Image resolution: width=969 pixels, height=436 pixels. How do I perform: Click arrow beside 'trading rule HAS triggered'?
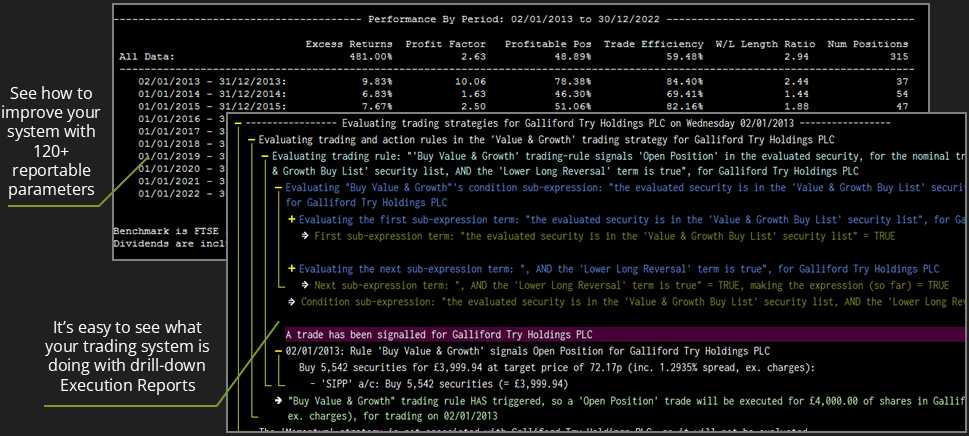[278, 399]
